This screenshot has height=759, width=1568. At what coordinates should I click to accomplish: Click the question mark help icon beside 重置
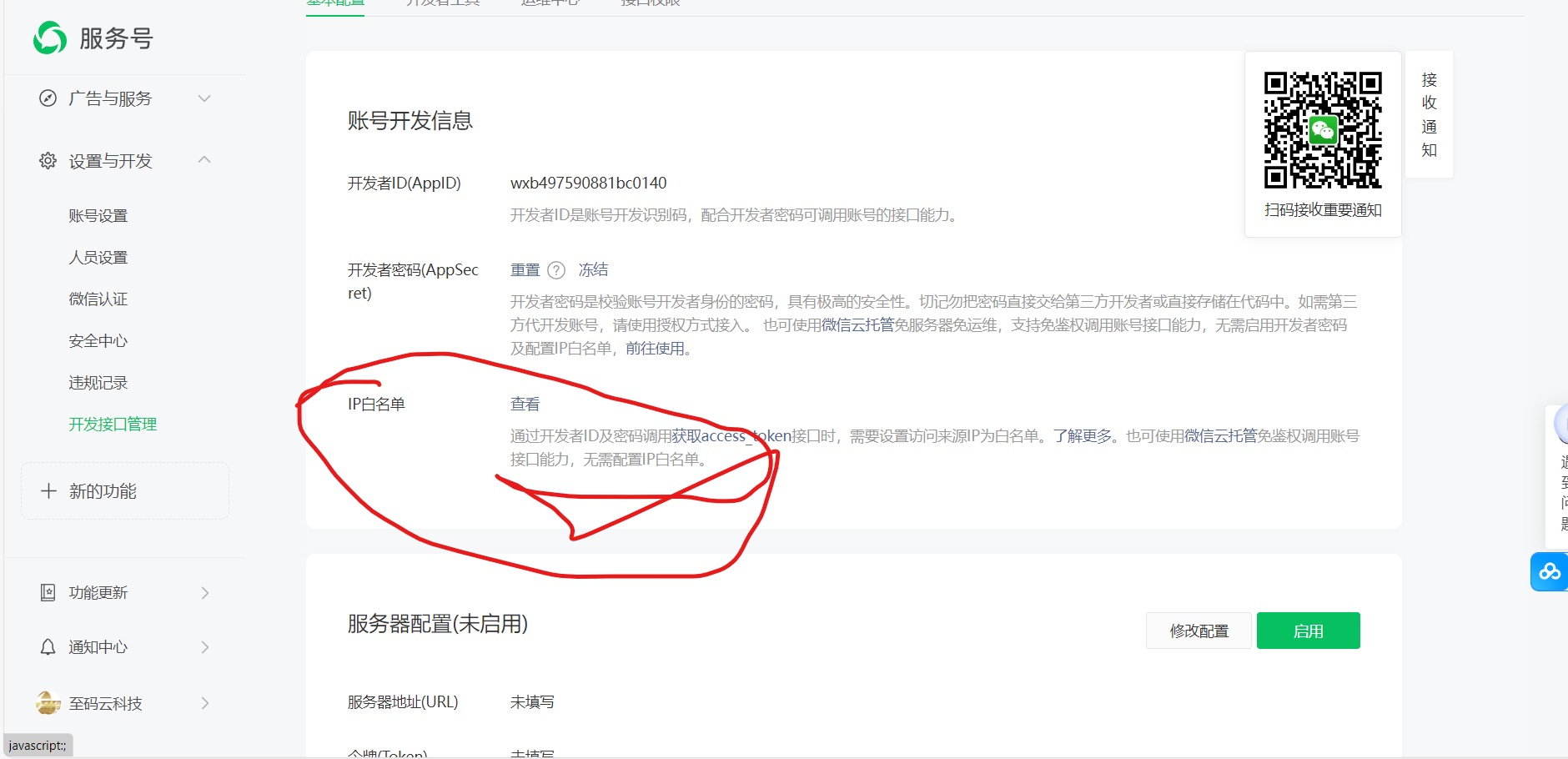tap(556, 270)
